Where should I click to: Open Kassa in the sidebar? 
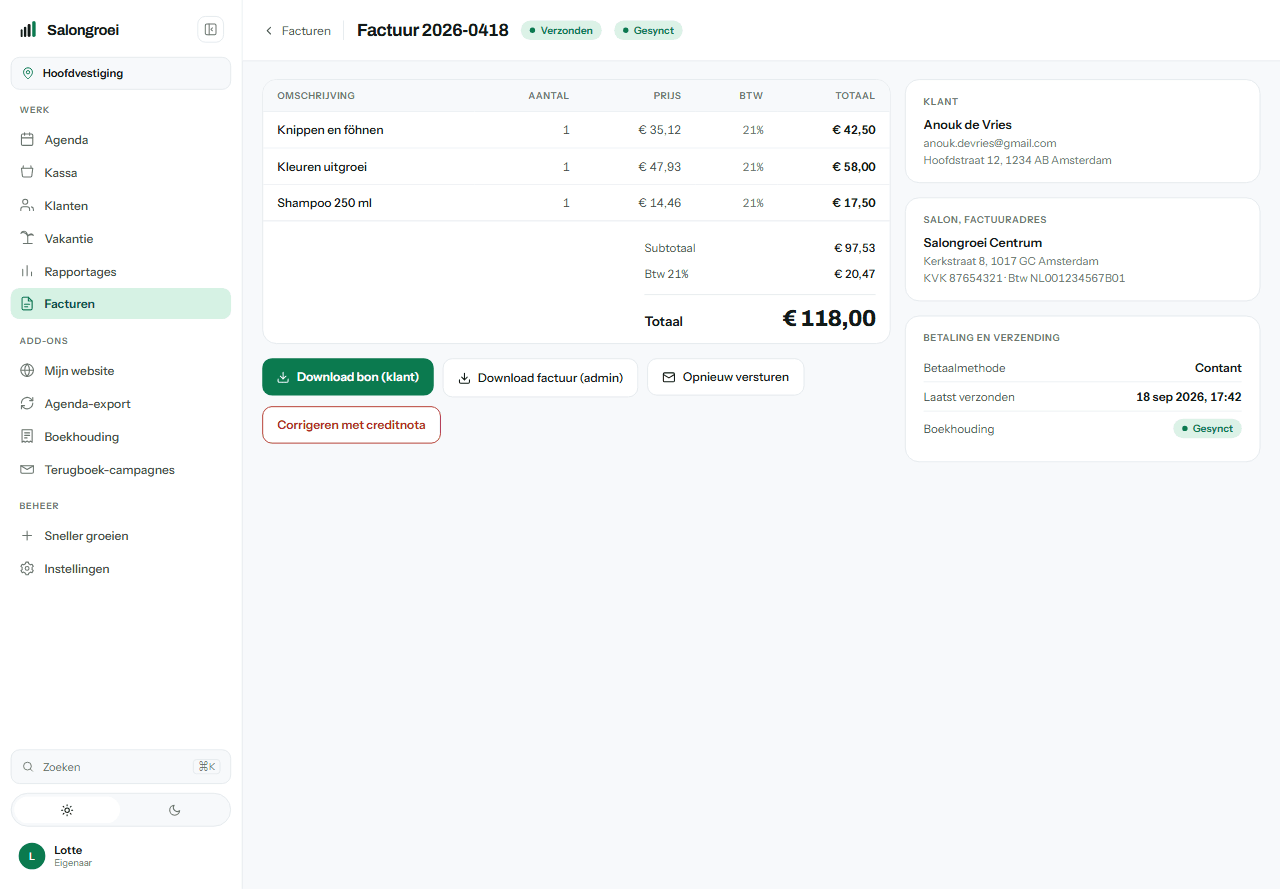(x=121, y=173)
